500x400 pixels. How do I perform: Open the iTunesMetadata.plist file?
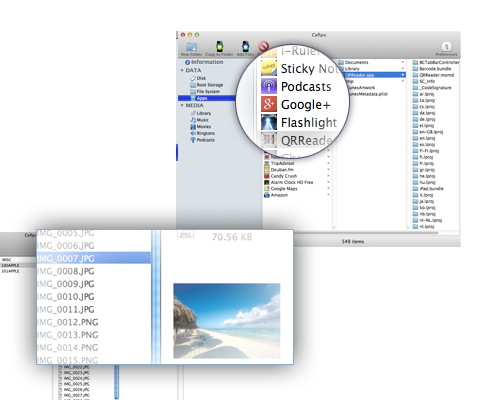click(x=368, y=94)
